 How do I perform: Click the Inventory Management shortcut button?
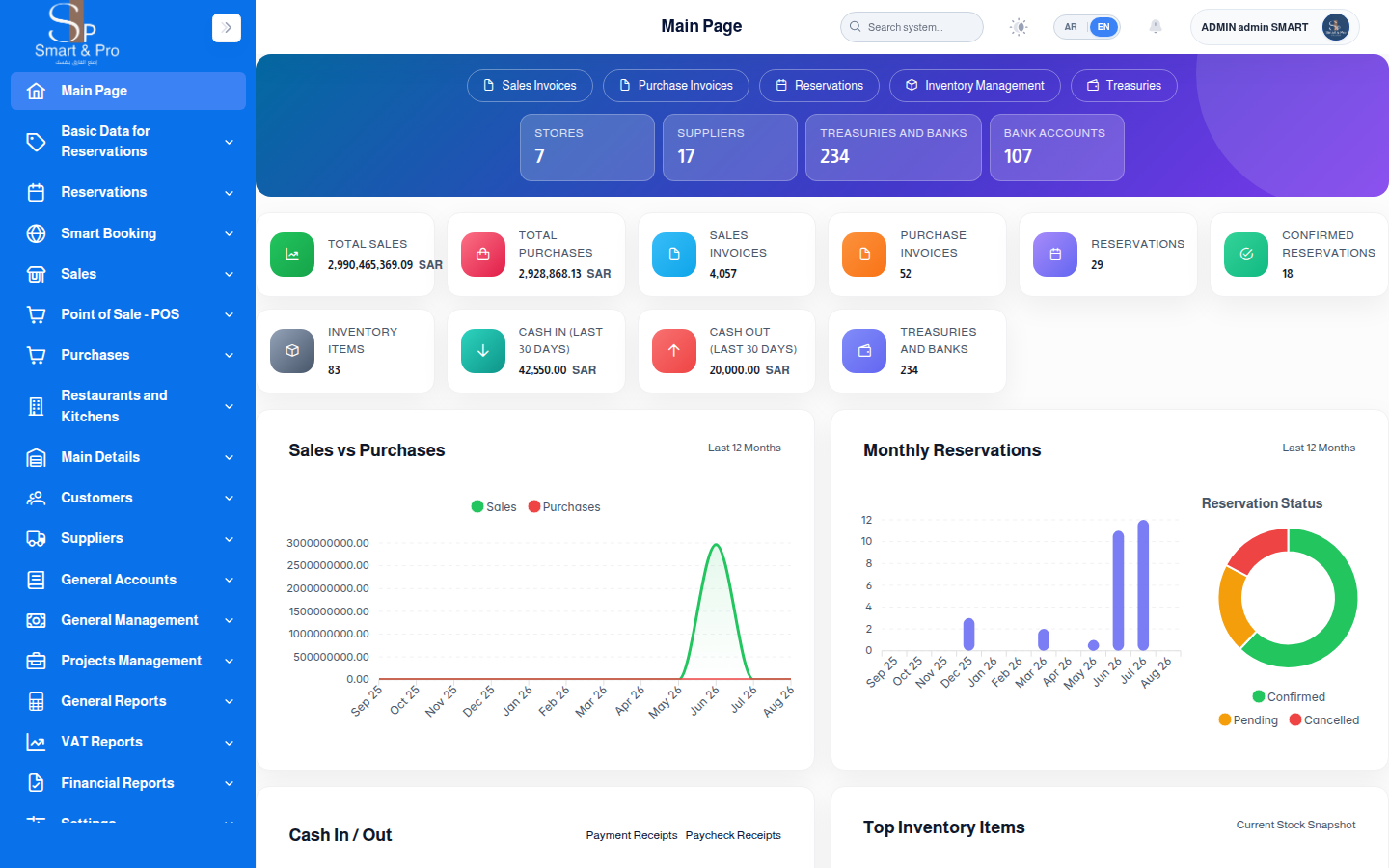pyautogui.click(x=975, y=86)
